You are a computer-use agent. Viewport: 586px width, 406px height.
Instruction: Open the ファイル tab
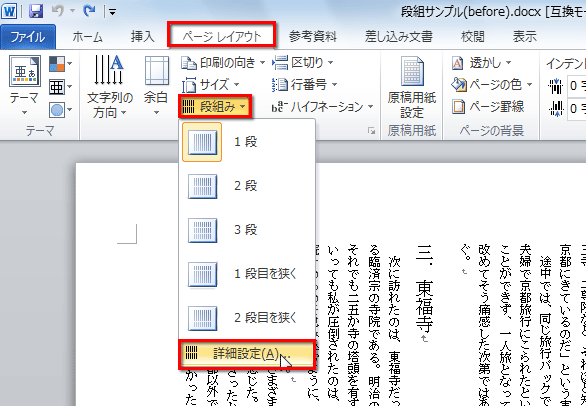tap(28, 37)
